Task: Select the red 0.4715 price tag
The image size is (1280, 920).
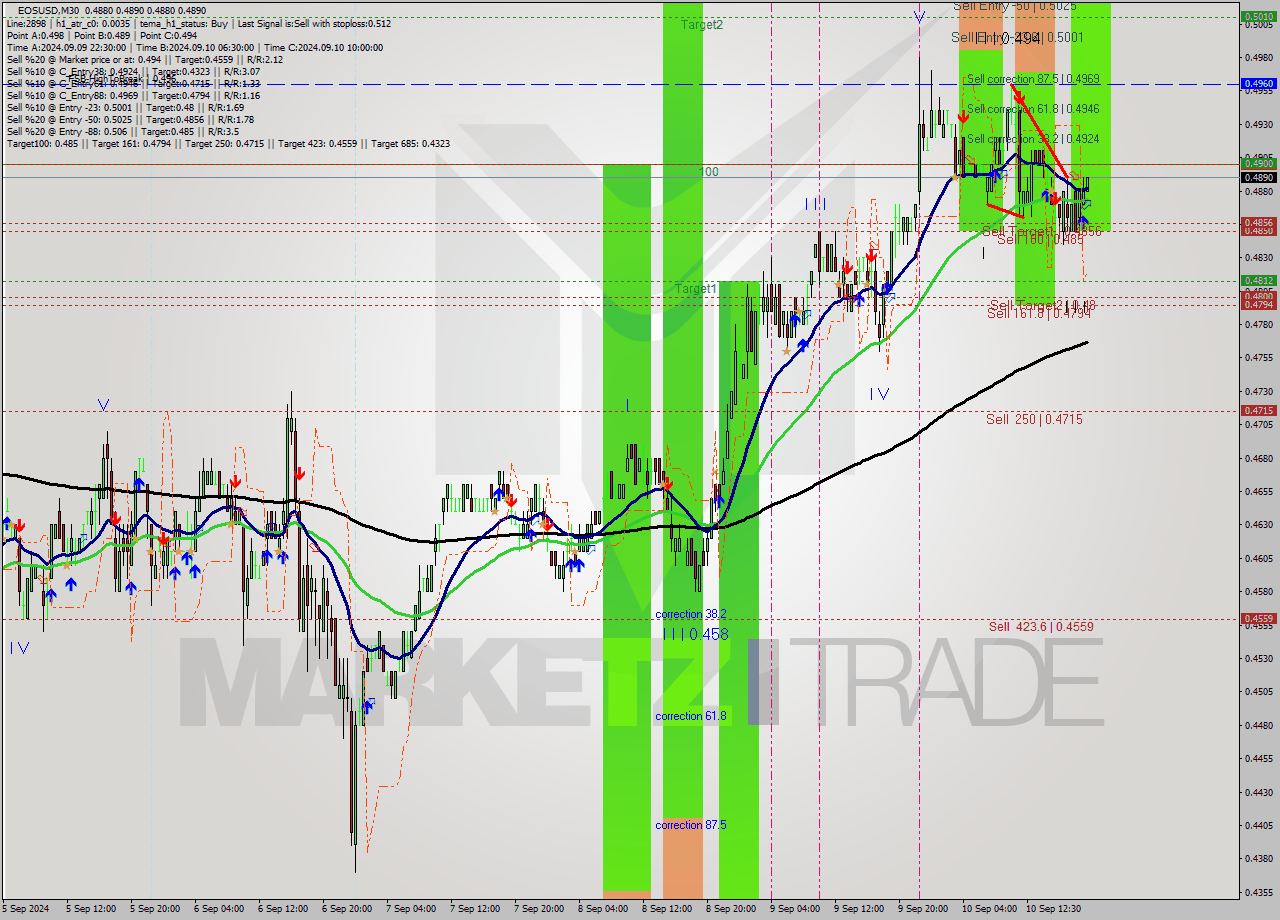Action: (x=1257, y=410)
